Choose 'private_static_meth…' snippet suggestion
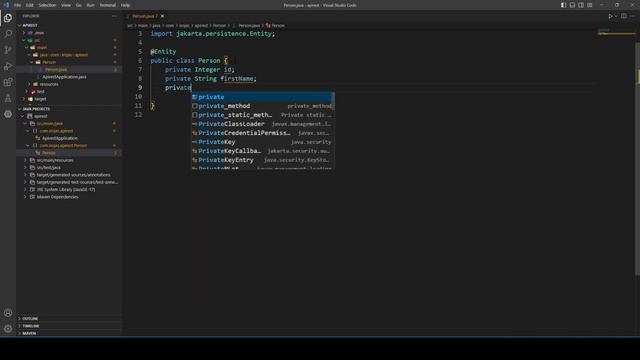The image size is (640, 360). coord(263,115)
